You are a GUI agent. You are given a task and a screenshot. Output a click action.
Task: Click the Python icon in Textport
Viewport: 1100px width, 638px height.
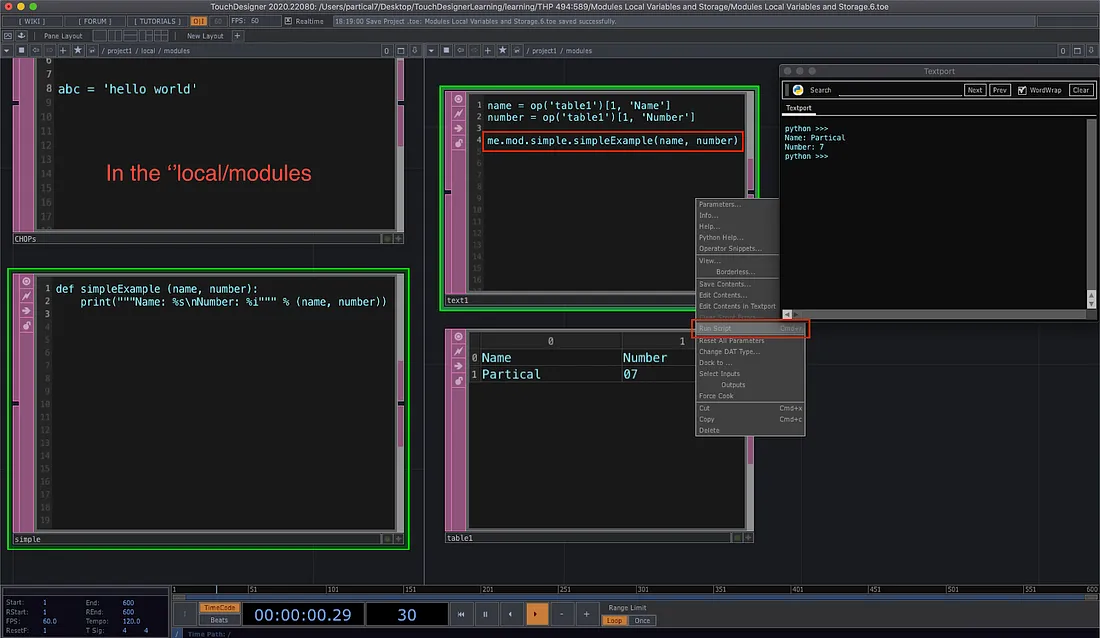pyautogui.click(x=798, y=90)
